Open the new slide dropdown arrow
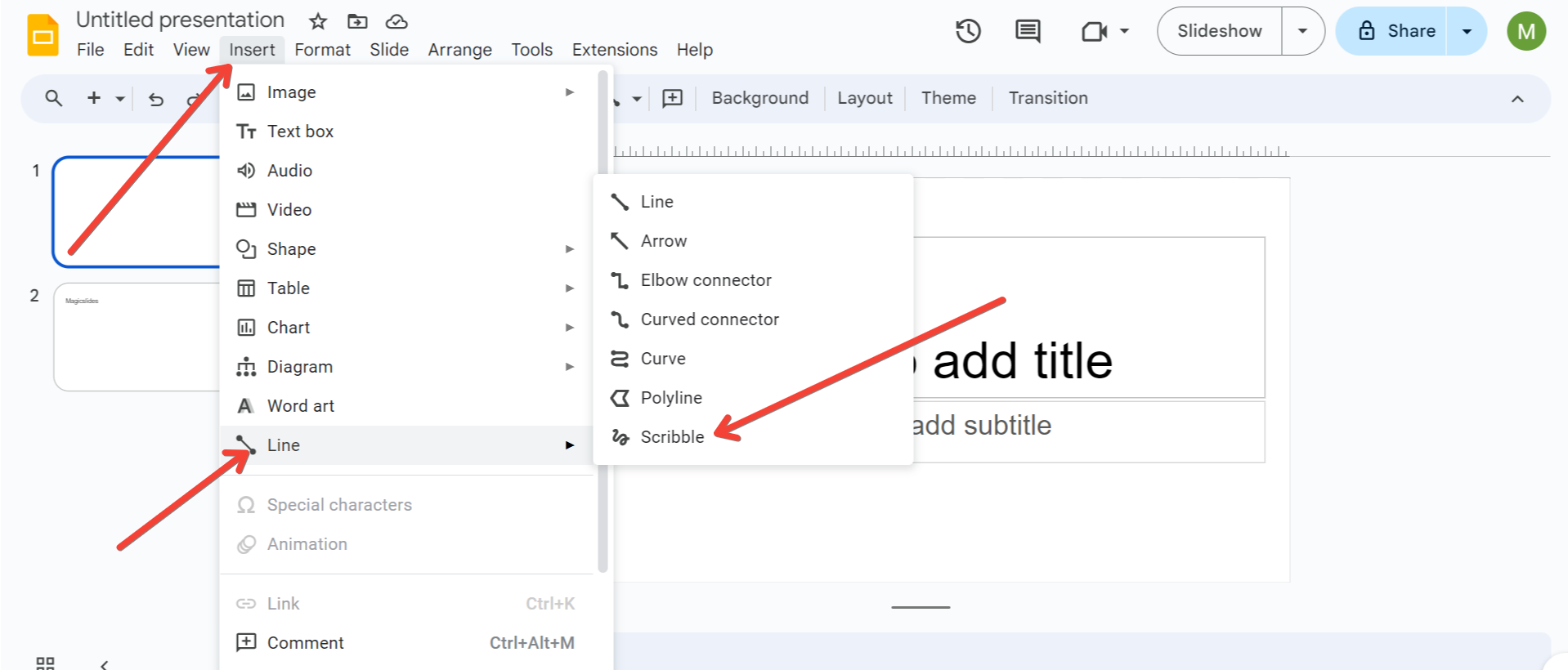Screen dimensions: 1568x670 point(120,99)
